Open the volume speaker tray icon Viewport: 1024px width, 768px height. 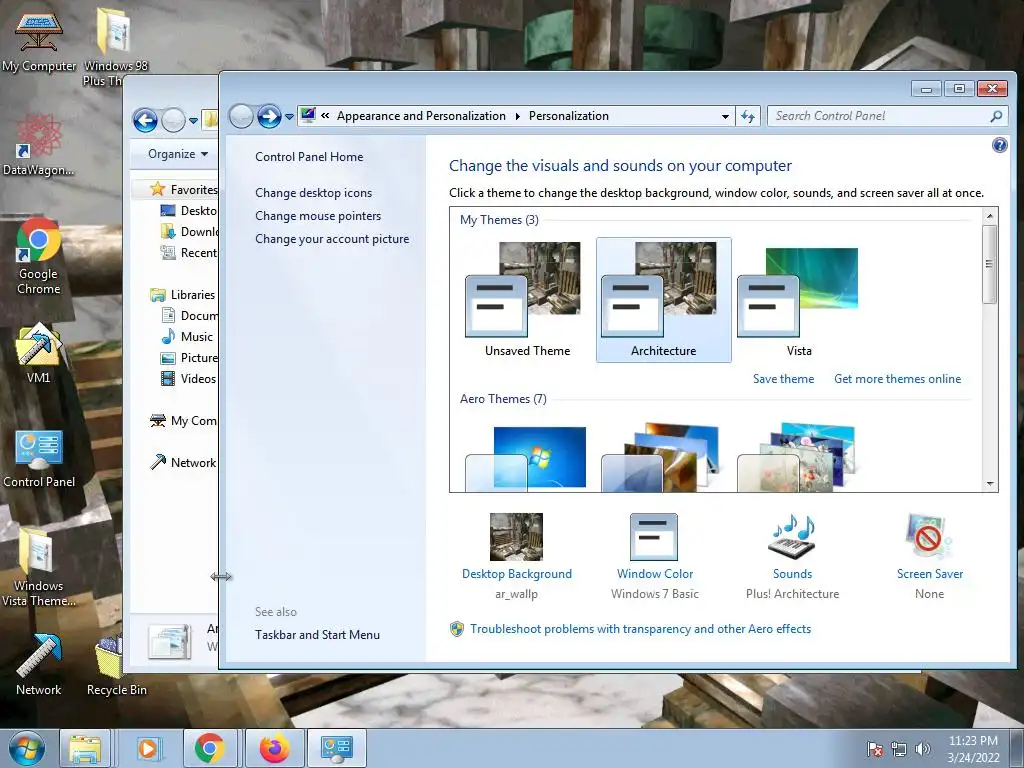922,749
